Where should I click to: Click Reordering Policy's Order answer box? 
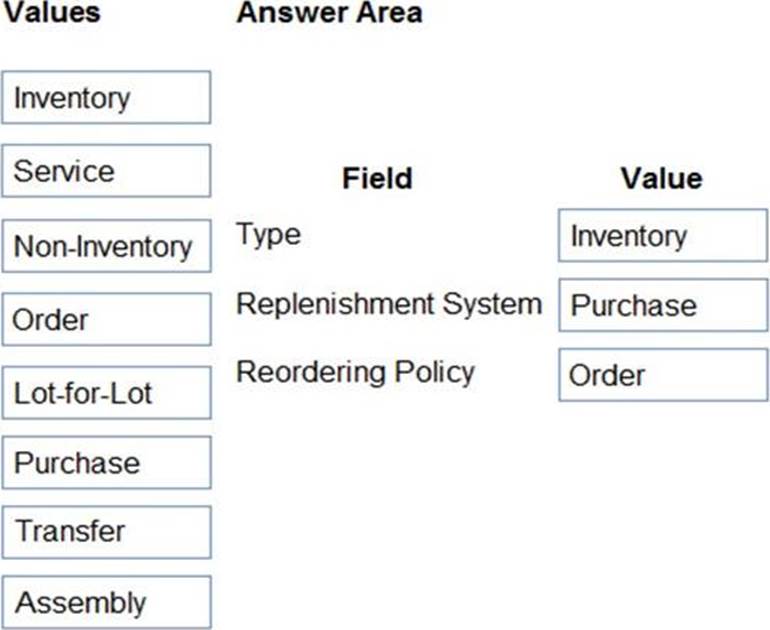tap(662, 375)
